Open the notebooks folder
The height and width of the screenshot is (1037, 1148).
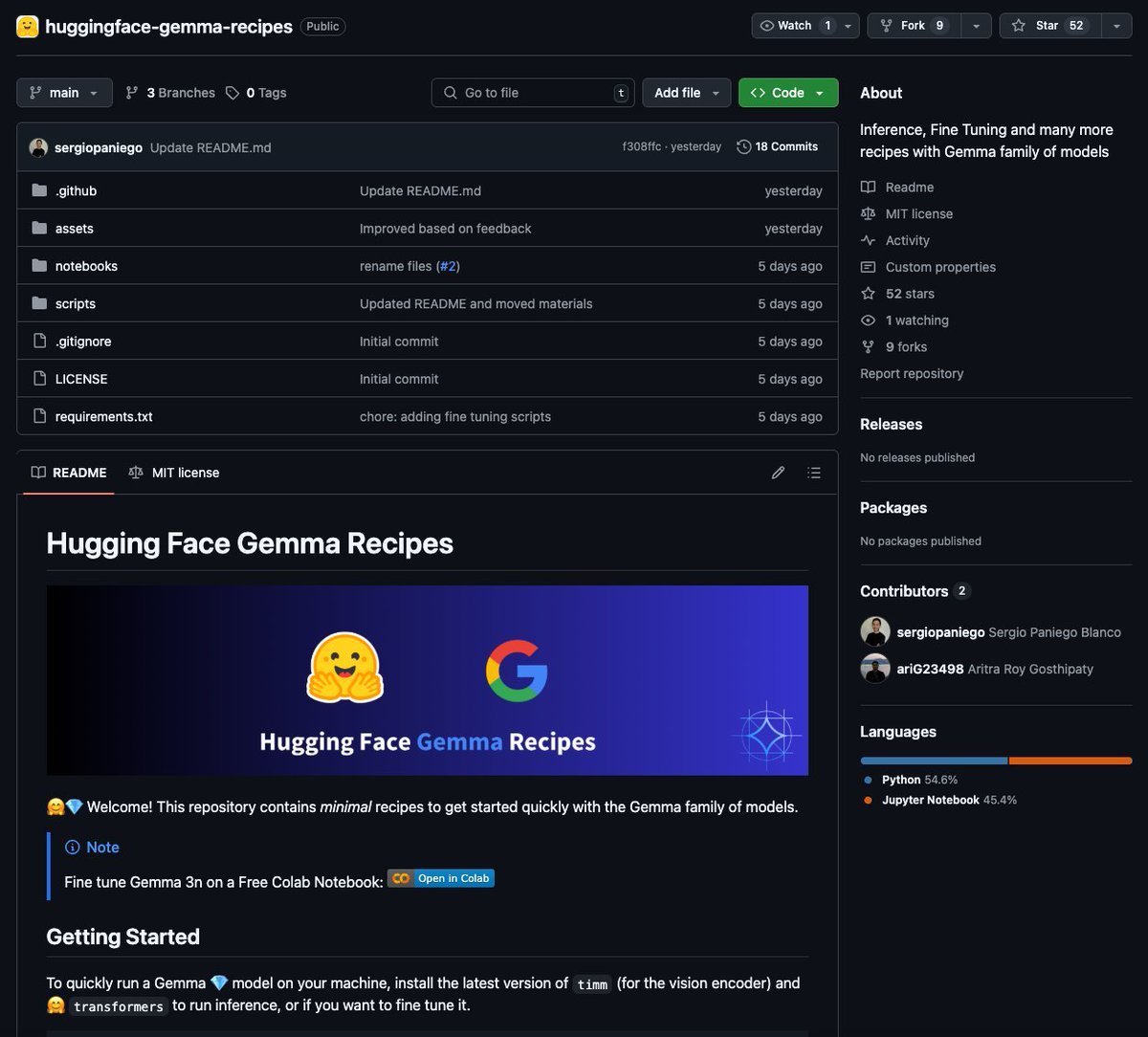(x=86, y=266)
